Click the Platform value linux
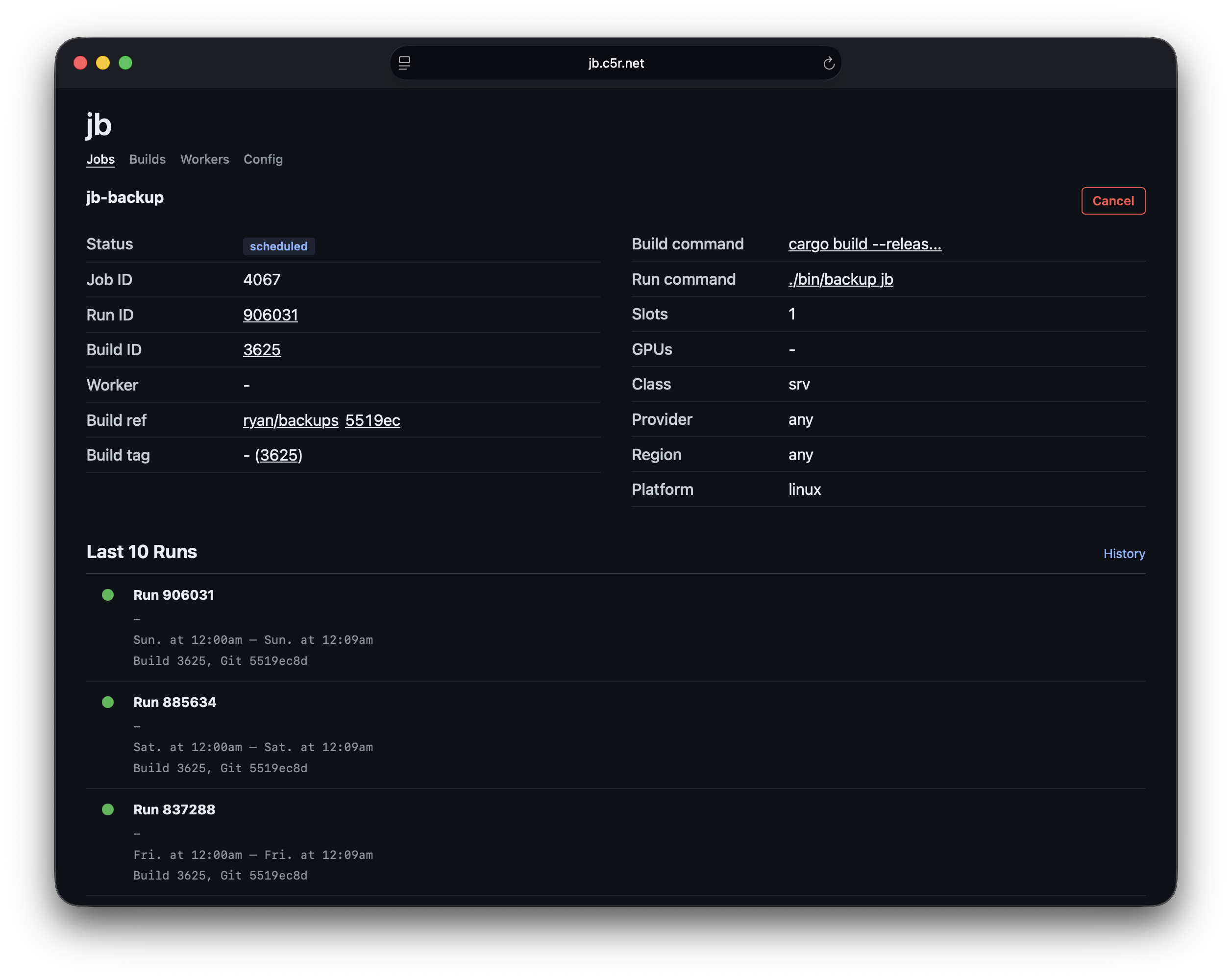The width and height of the screenshot is (1232, 979). pyautogui.click(x=805, y=489)
